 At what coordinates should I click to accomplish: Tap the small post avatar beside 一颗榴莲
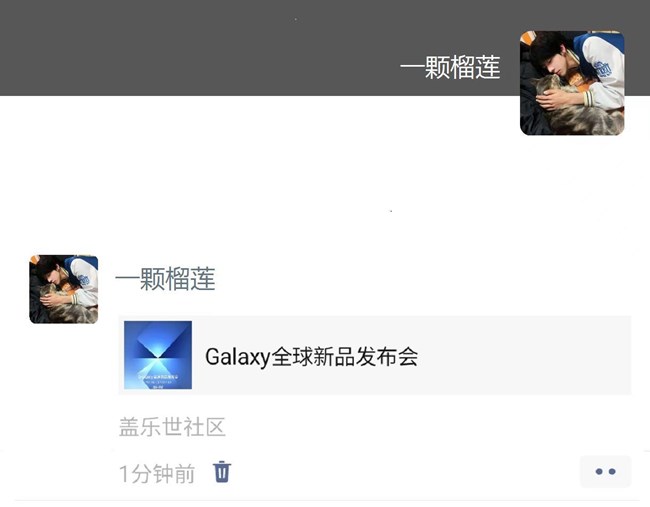pos(63,289)
